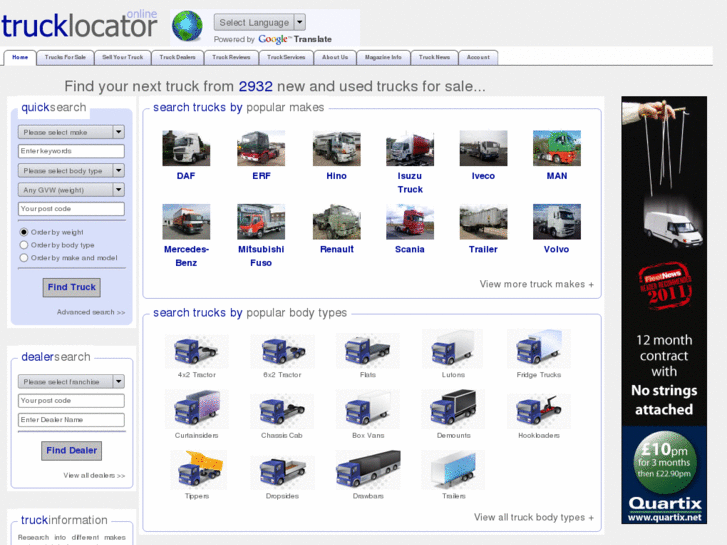
Task: Switch to Truck Reviews tab
Action: tap(231, 58)
